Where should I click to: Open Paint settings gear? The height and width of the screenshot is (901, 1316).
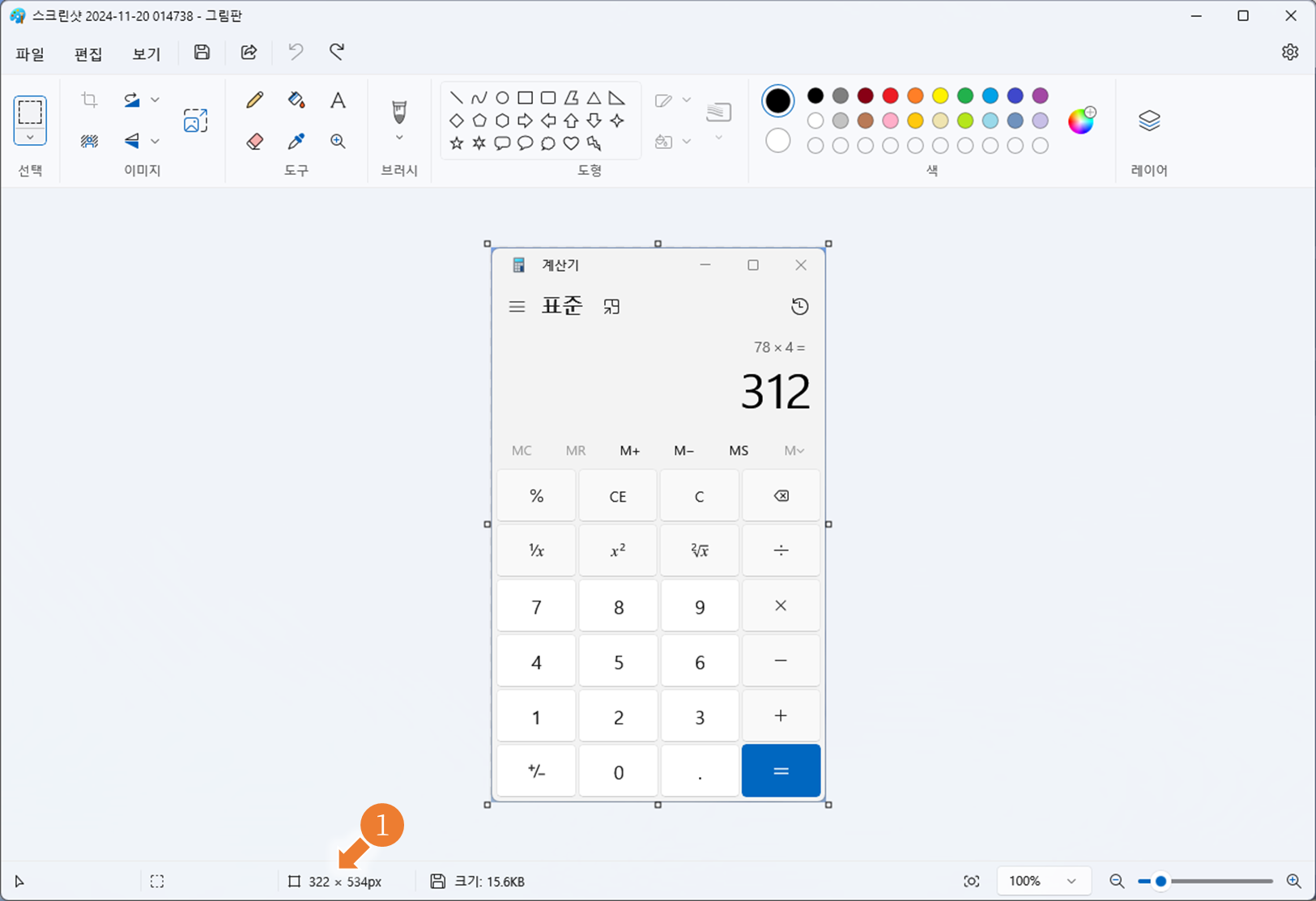tap(1290, 53)
